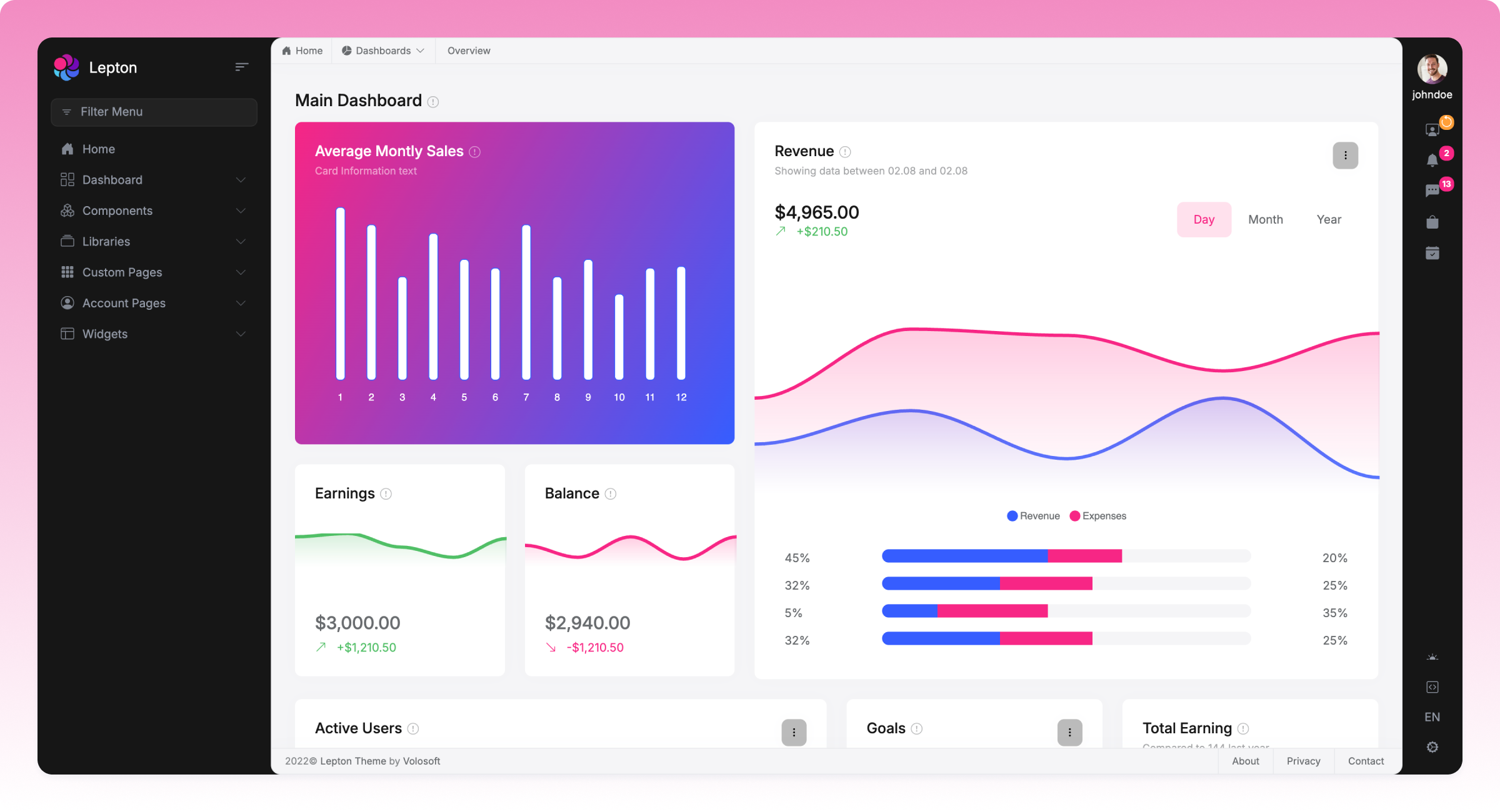Click the Privacy footer link
This screenshot has height=812, width=1500.
pos(1303,761)
